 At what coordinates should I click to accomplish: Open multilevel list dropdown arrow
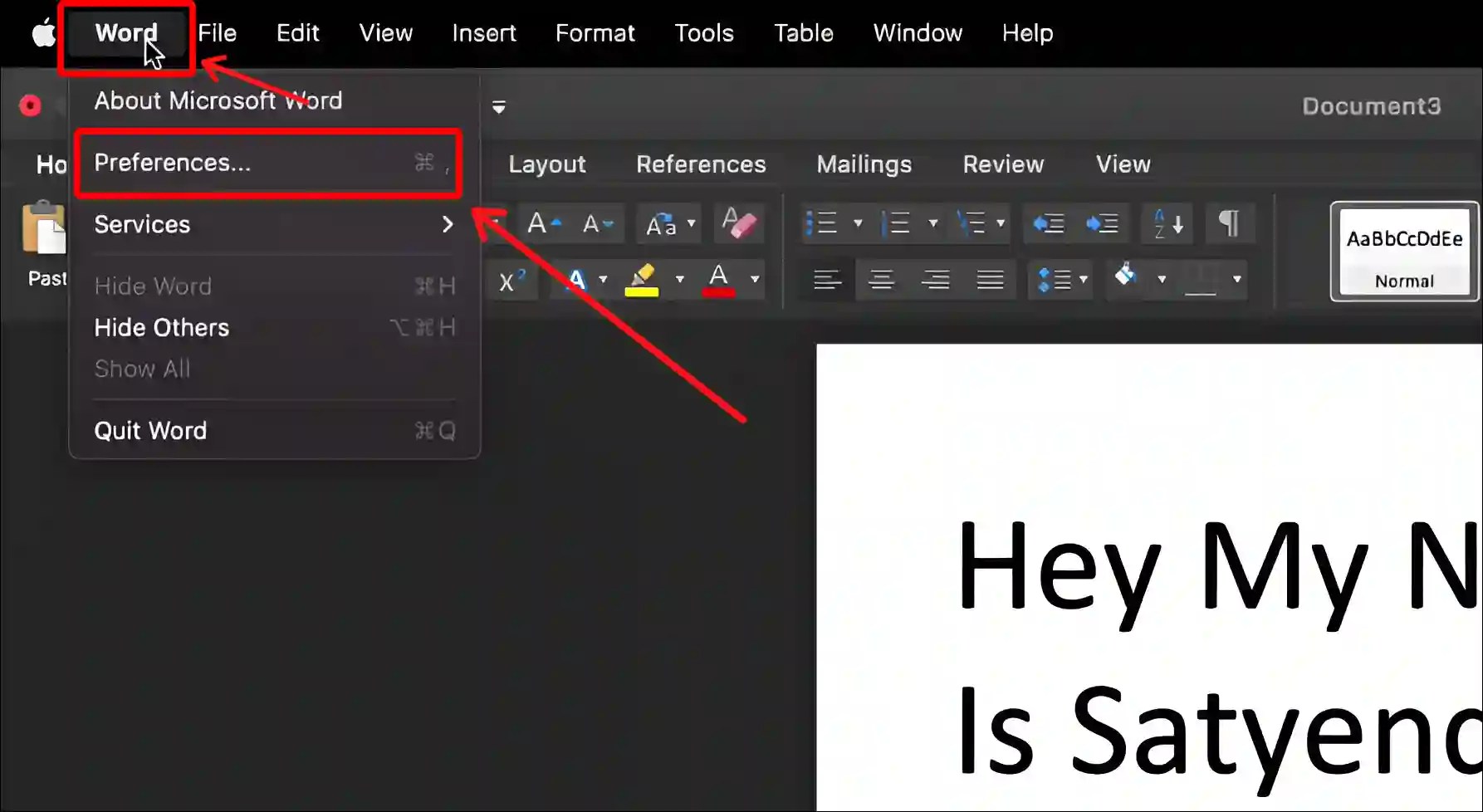tap(1001, 223)
